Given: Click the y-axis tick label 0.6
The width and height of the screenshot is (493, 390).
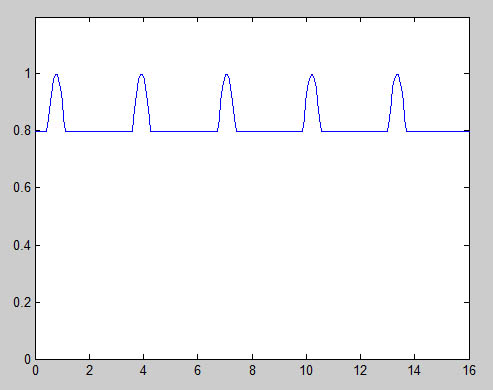Looking at the screenshot, I should (22, 187).
